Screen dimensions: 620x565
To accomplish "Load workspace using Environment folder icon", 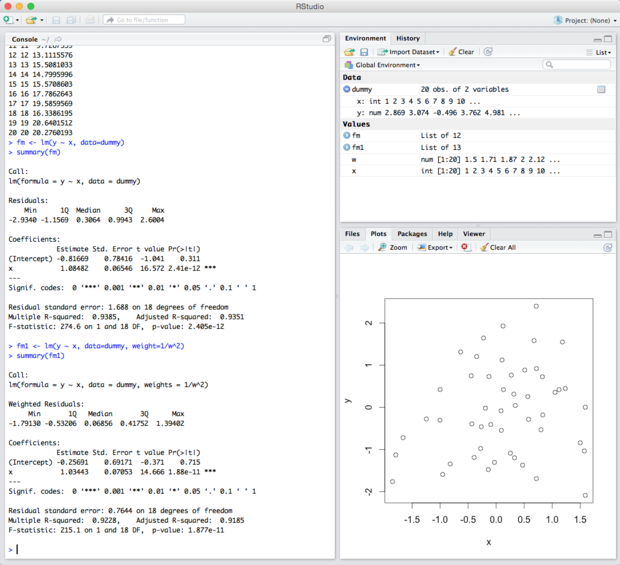I will [349, 52].
